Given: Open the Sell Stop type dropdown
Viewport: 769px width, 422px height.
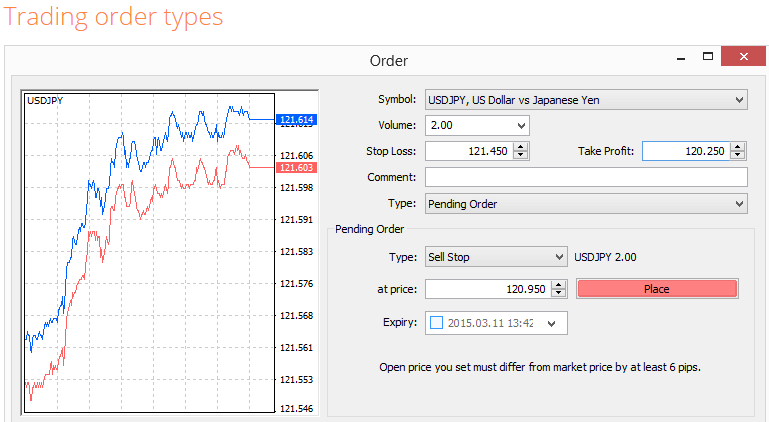Looking at the screenshot, I should pos(496,257).
